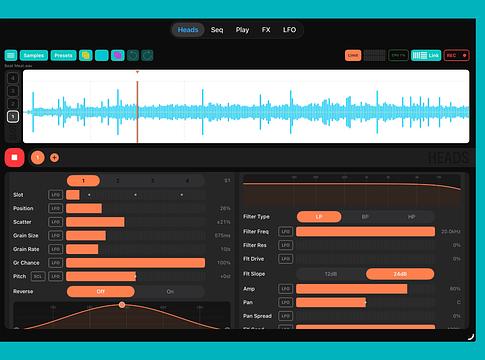Click the Pan slider bar
This screenshot has width=485, height=360.
366,302
